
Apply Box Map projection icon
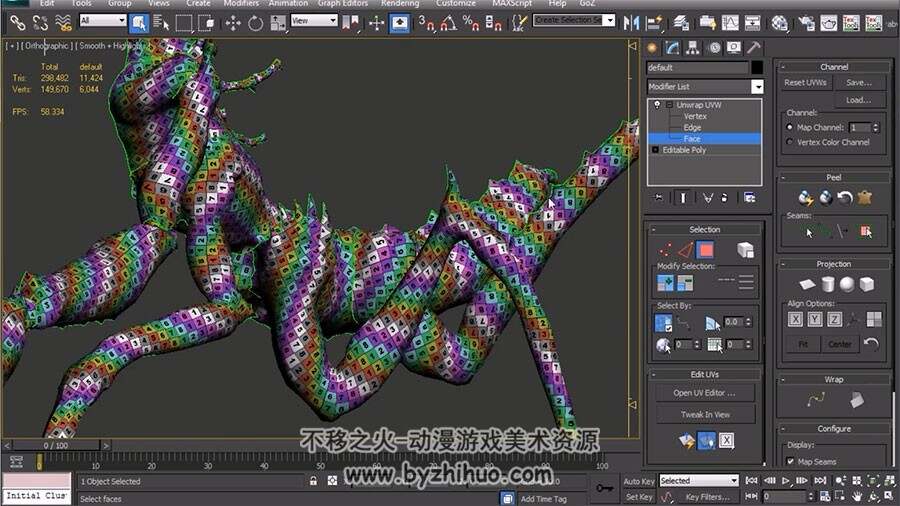867,285
